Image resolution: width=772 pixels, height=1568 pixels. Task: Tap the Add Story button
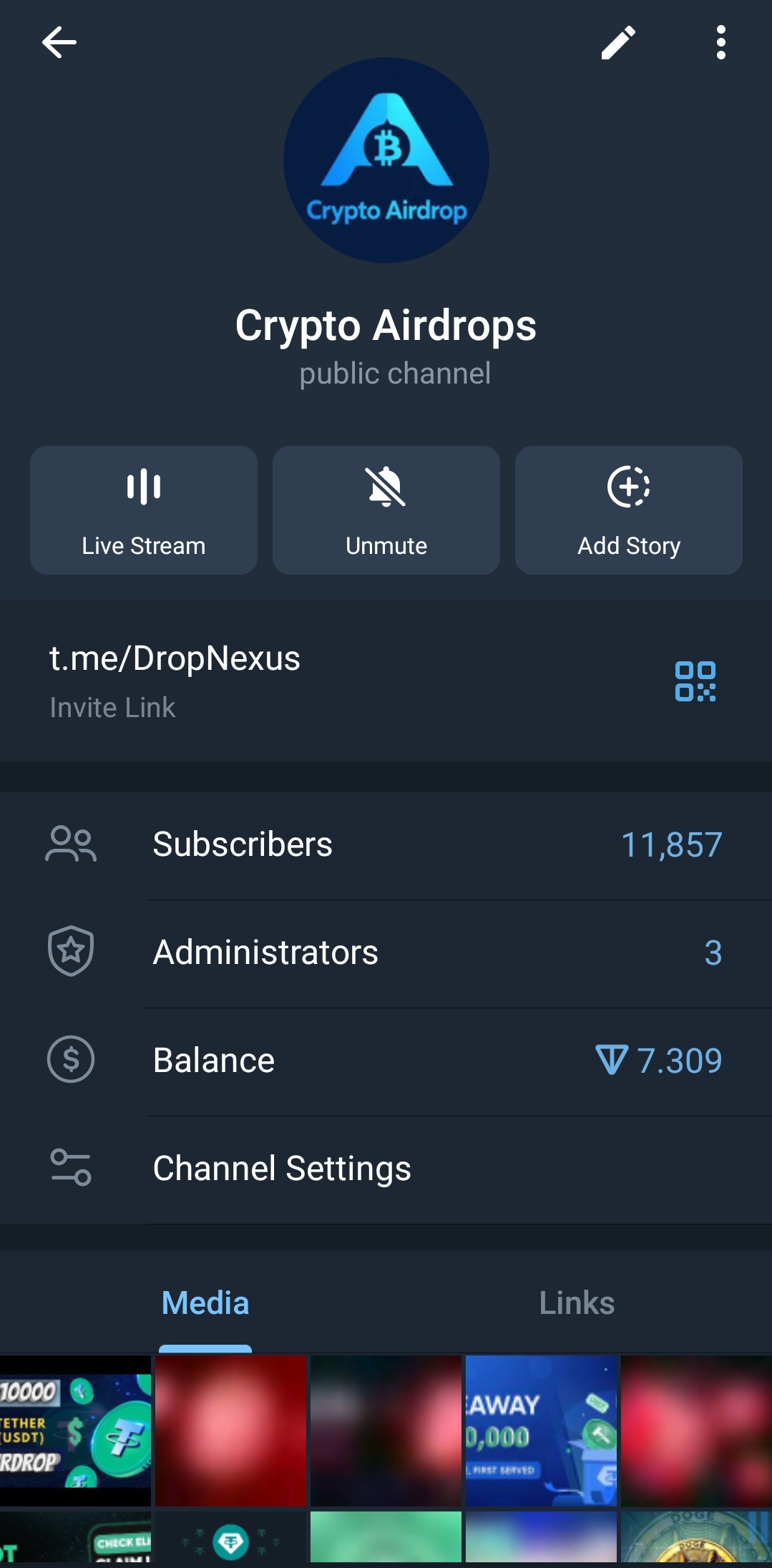pos(628,510)
